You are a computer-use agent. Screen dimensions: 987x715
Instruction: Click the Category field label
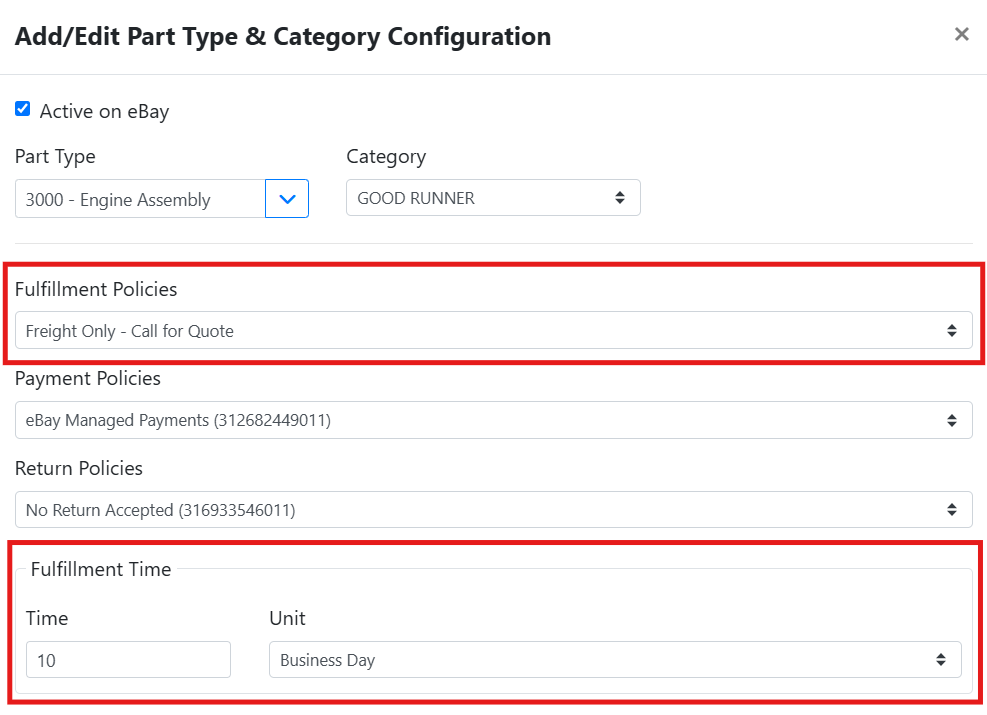[386, 157]
